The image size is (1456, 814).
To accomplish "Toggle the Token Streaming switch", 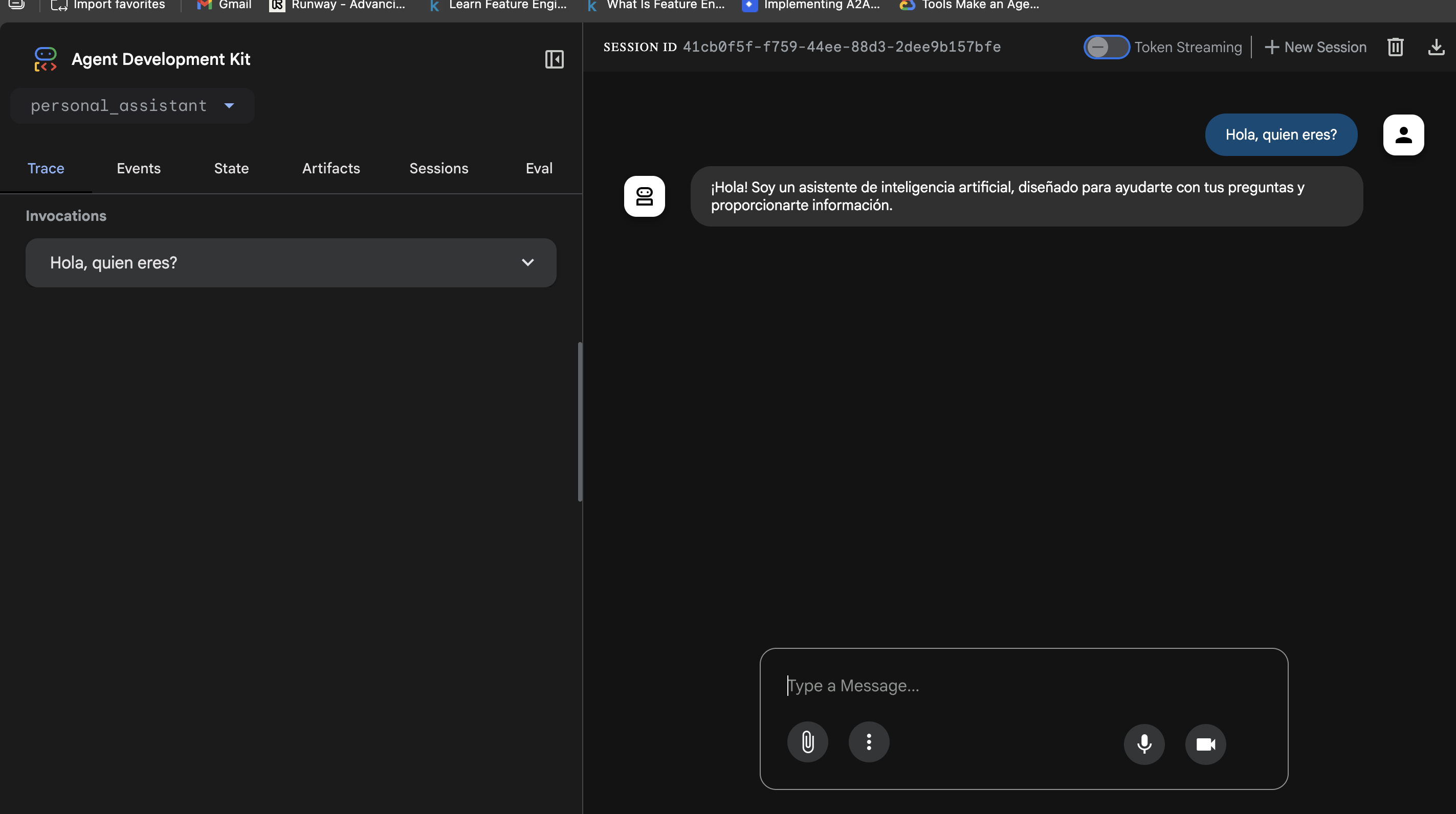I will (x=1106, y=47).
